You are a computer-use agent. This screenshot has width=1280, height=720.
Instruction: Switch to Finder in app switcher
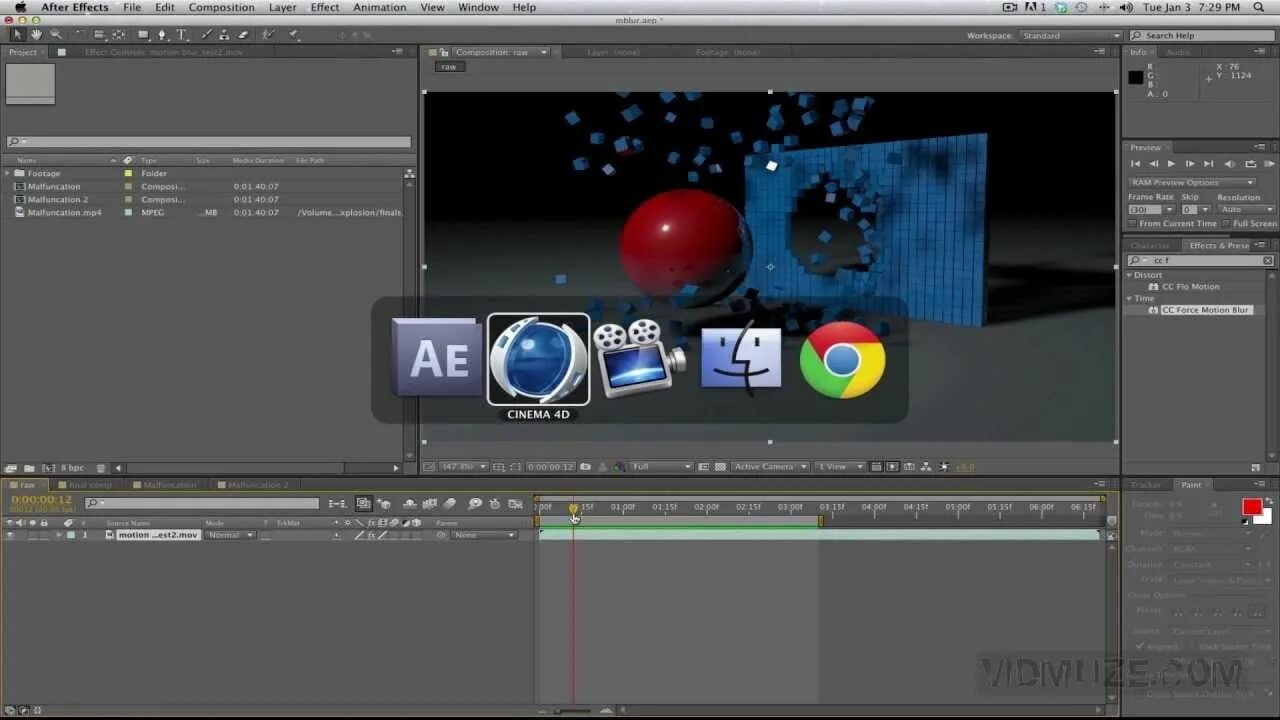point(741,357)
